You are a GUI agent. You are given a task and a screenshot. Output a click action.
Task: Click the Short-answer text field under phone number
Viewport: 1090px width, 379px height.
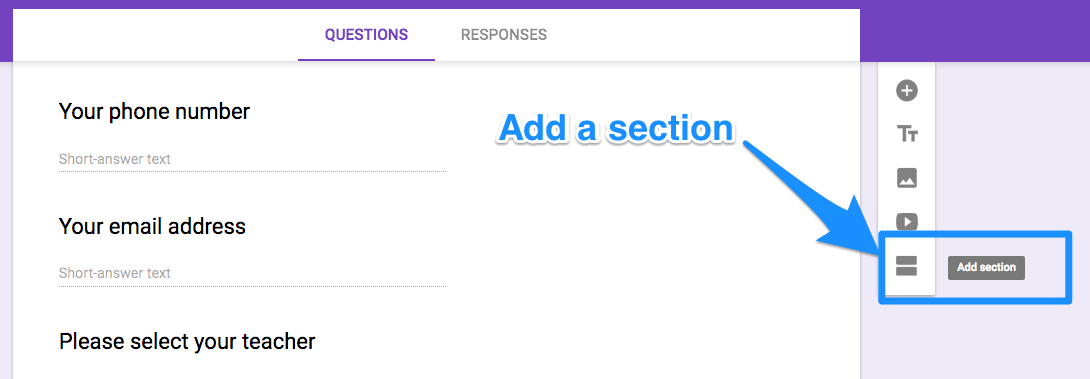(x=252, y=159)
